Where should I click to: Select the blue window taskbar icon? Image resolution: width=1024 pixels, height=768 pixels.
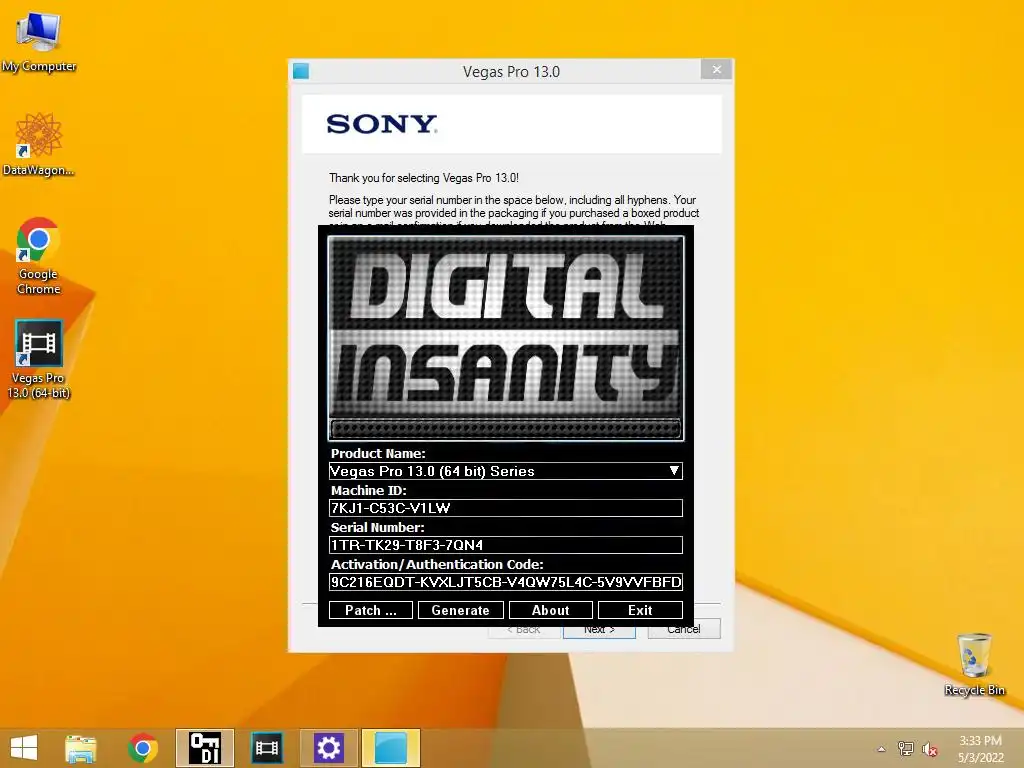click(391, 748)
